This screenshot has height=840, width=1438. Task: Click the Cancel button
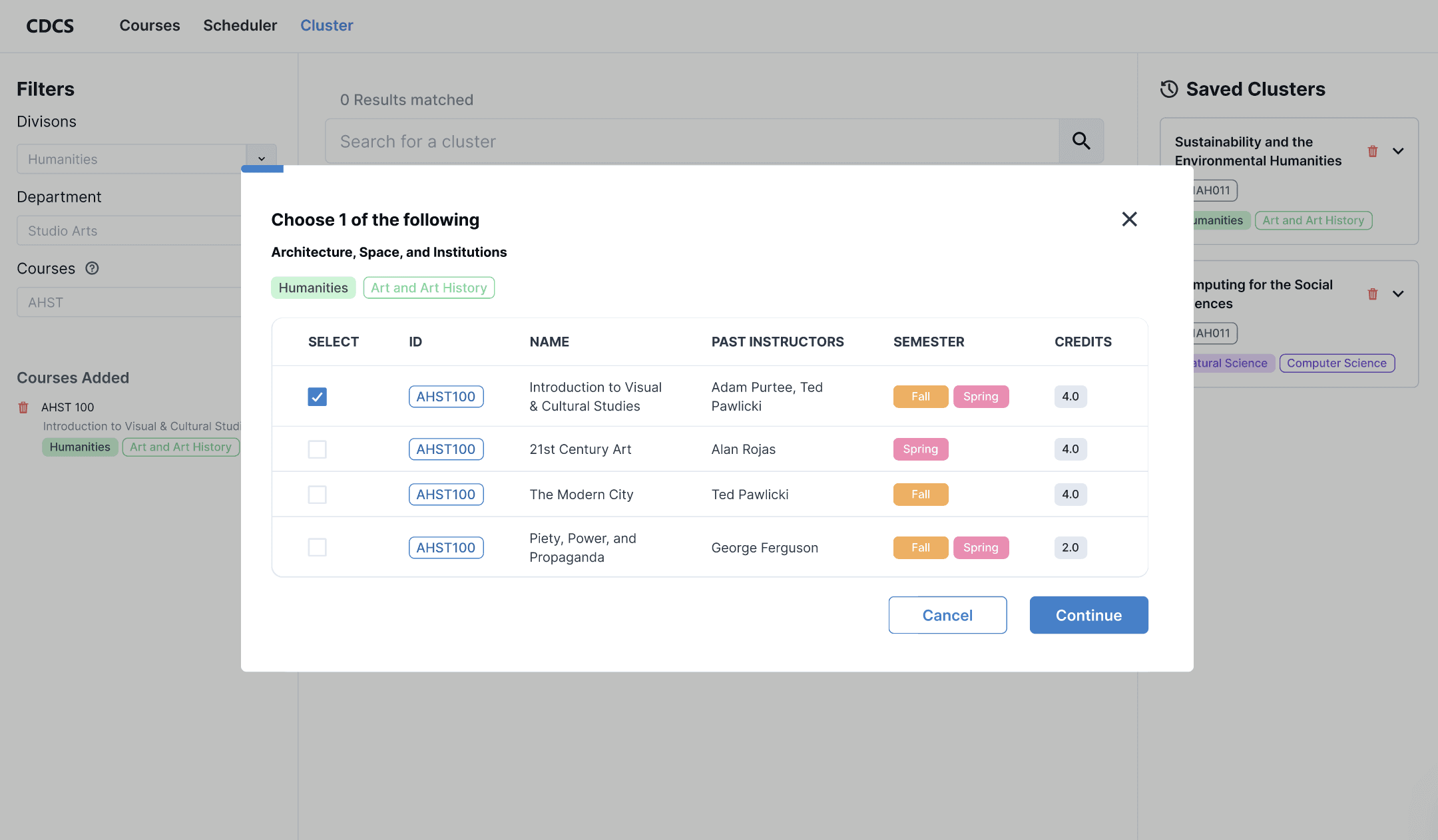(947, 615)
